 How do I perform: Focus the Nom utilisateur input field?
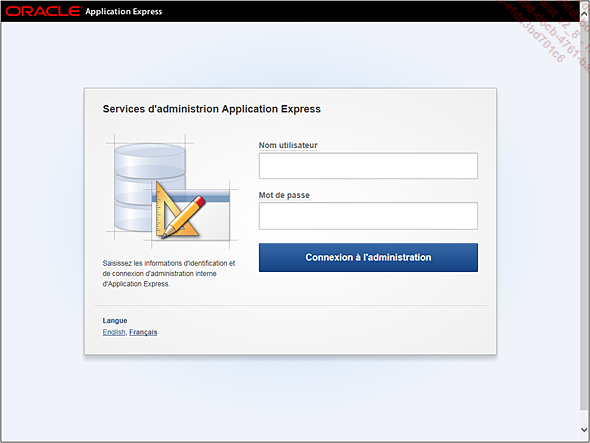pos(368,166)
